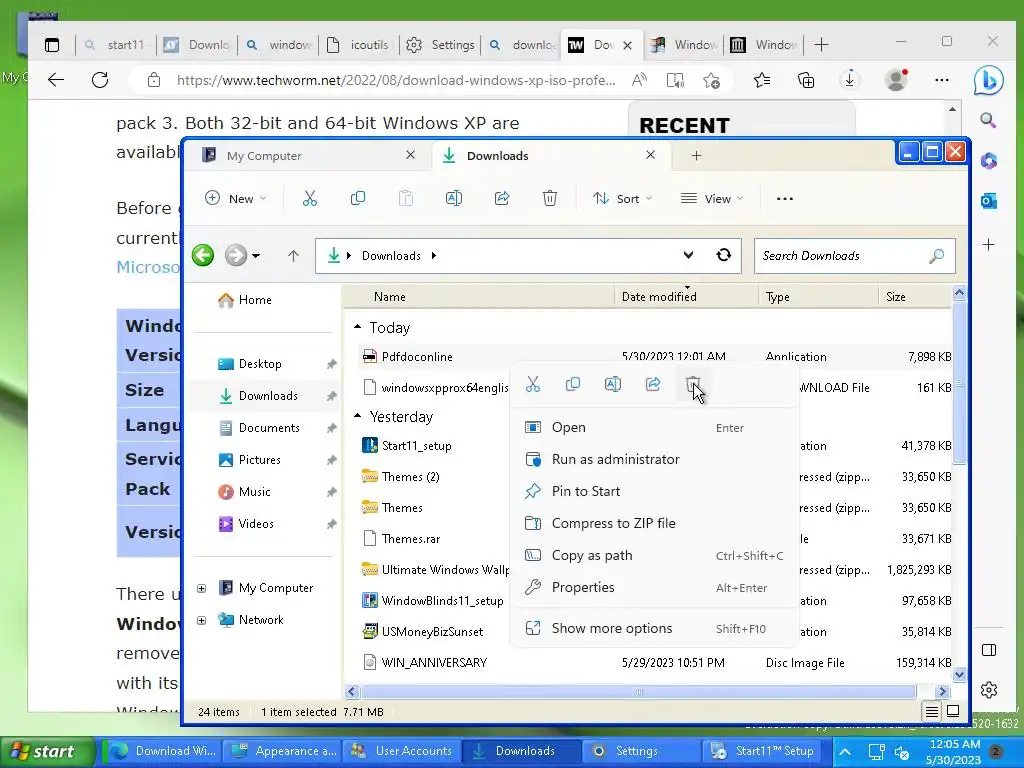Click the Delete icon in the context menu
Image resolution: width=1024 pixels, height=768 pixels.
pos(693,384)
